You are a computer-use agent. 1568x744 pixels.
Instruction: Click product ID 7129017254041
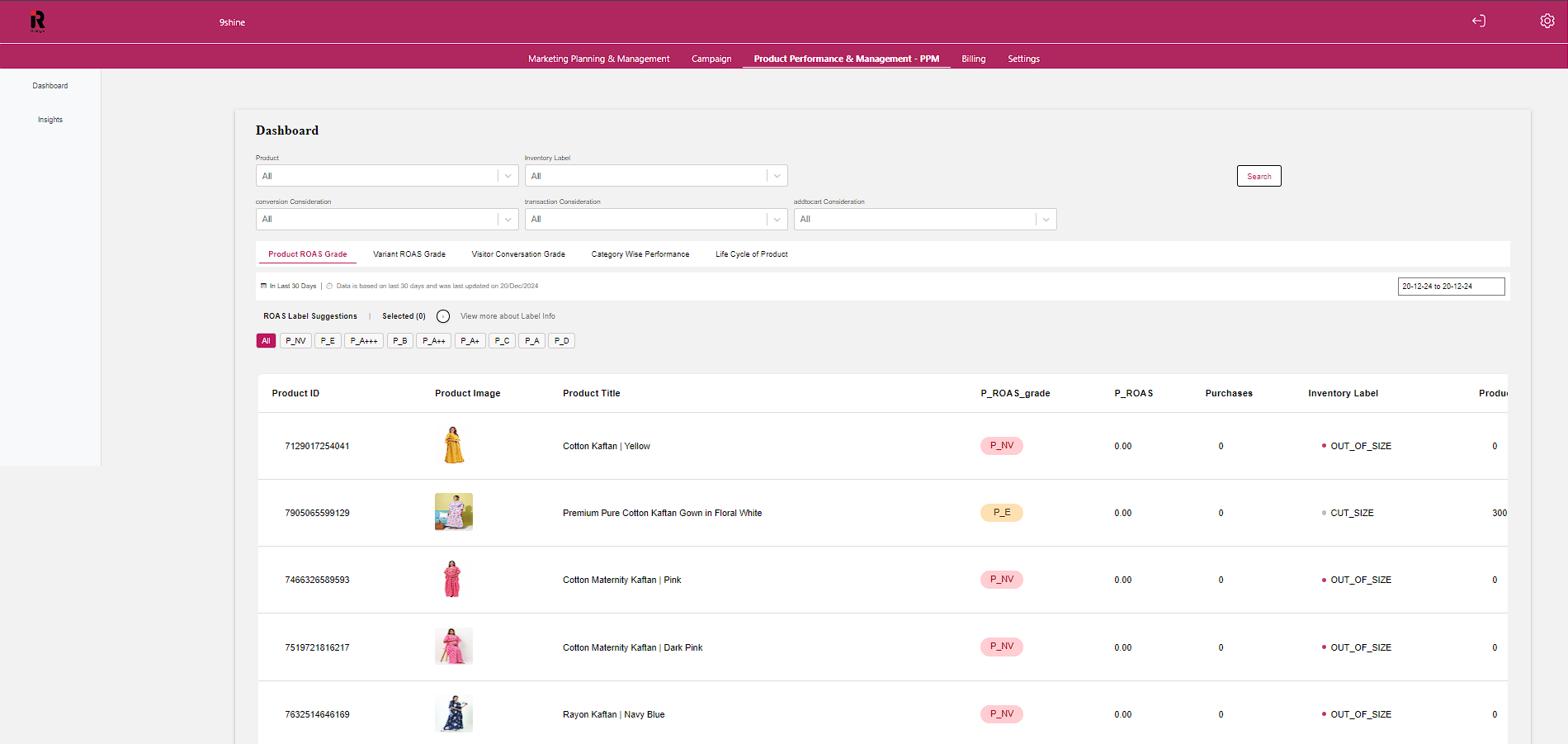tap(317, 446)
